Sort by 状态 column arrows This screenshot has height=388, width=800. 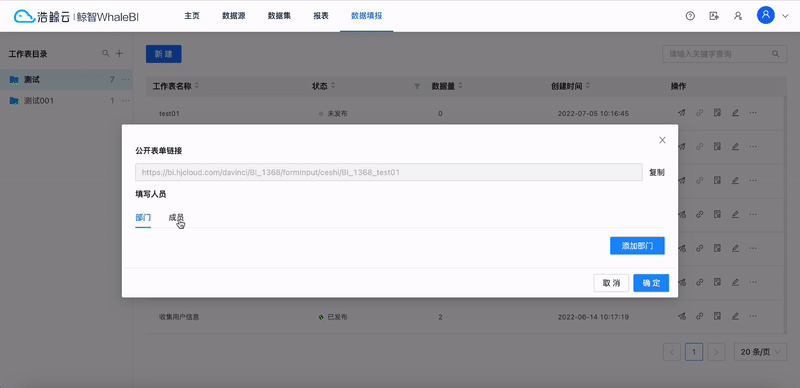[x=332, y=86]
